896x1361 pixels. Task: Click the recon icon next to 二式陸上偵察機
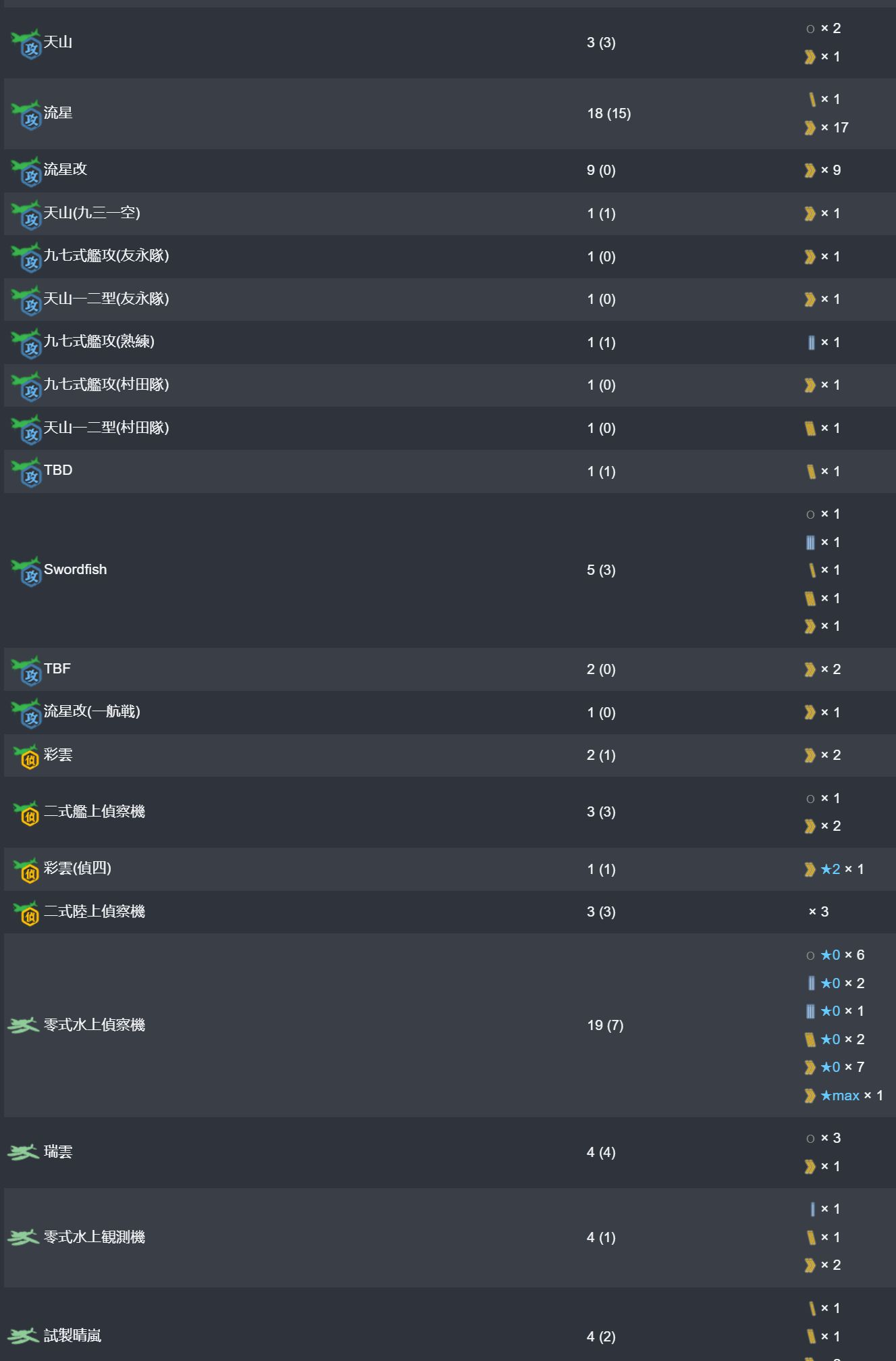[27, 913]
